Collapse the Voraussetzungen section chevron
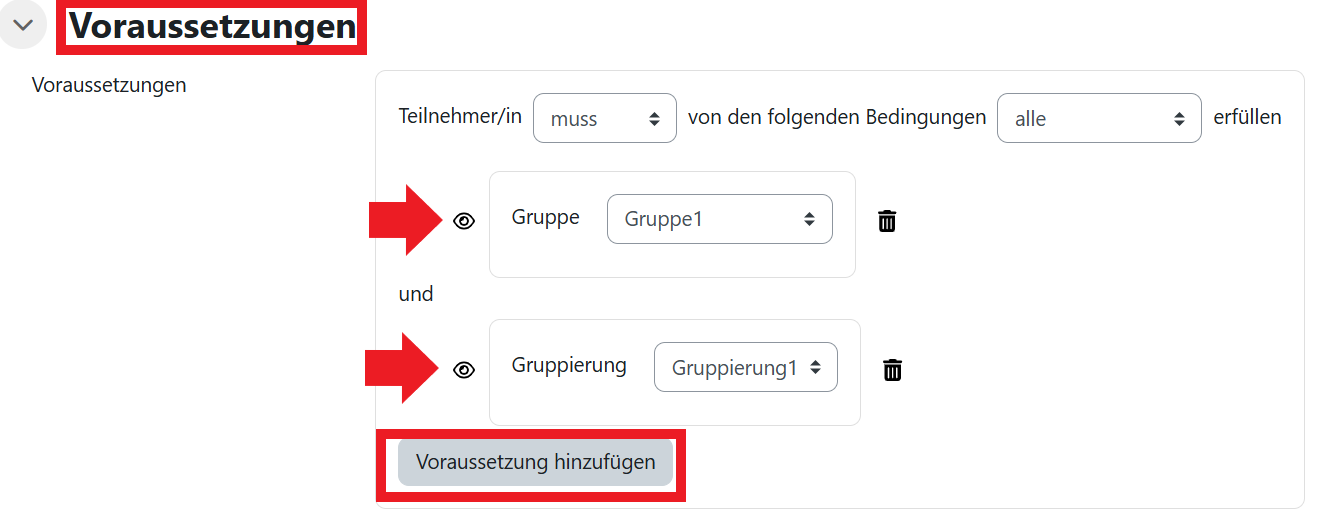1328x517 pixels. click(23, 25)
